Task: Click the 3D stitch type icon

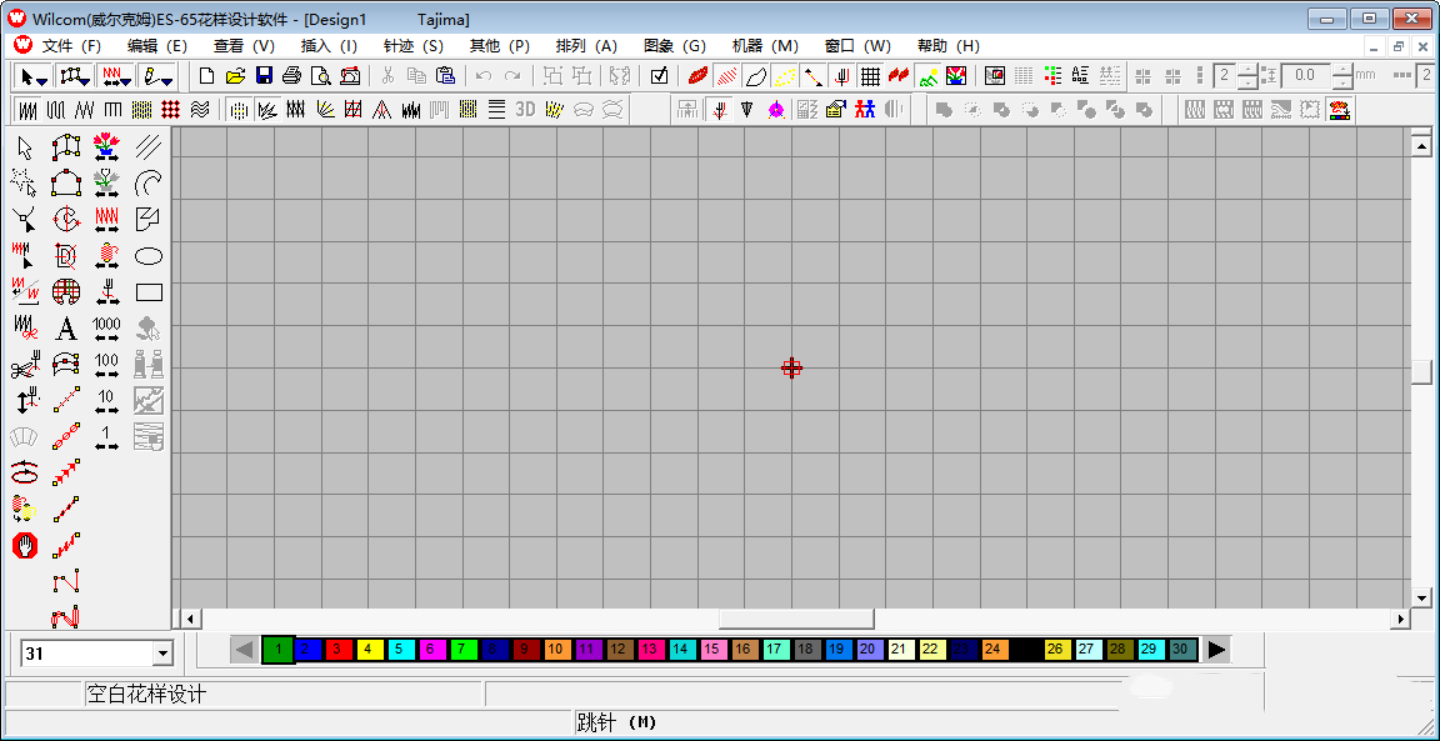Action: click(525, 110)
